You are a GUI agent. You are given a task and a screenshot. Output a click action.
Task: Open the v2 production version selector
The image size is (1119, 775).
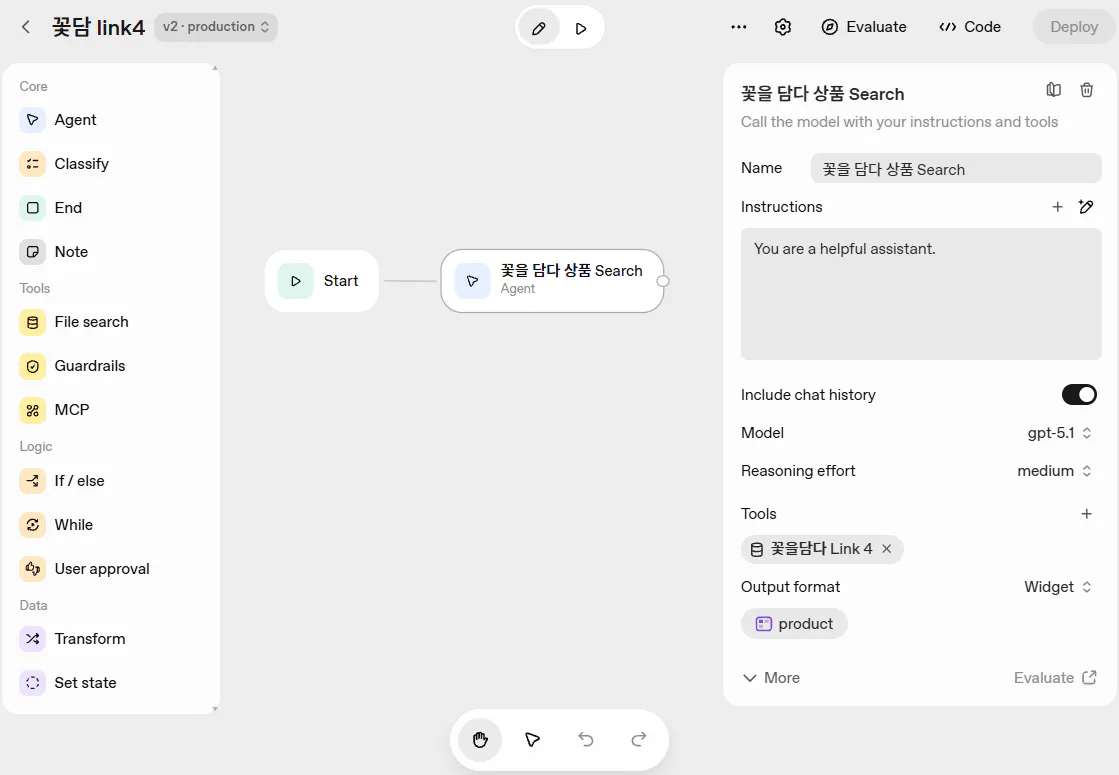point(215,27)
